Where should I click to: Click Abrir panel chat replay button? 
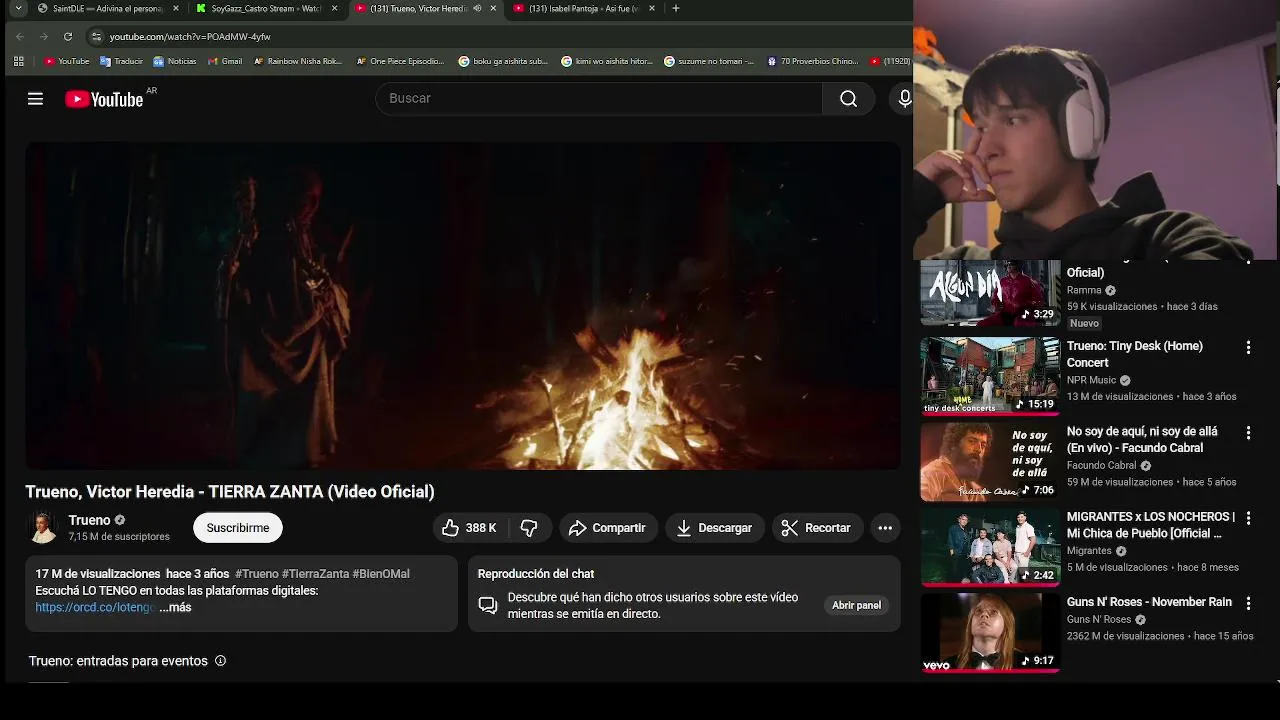point(856,605)
